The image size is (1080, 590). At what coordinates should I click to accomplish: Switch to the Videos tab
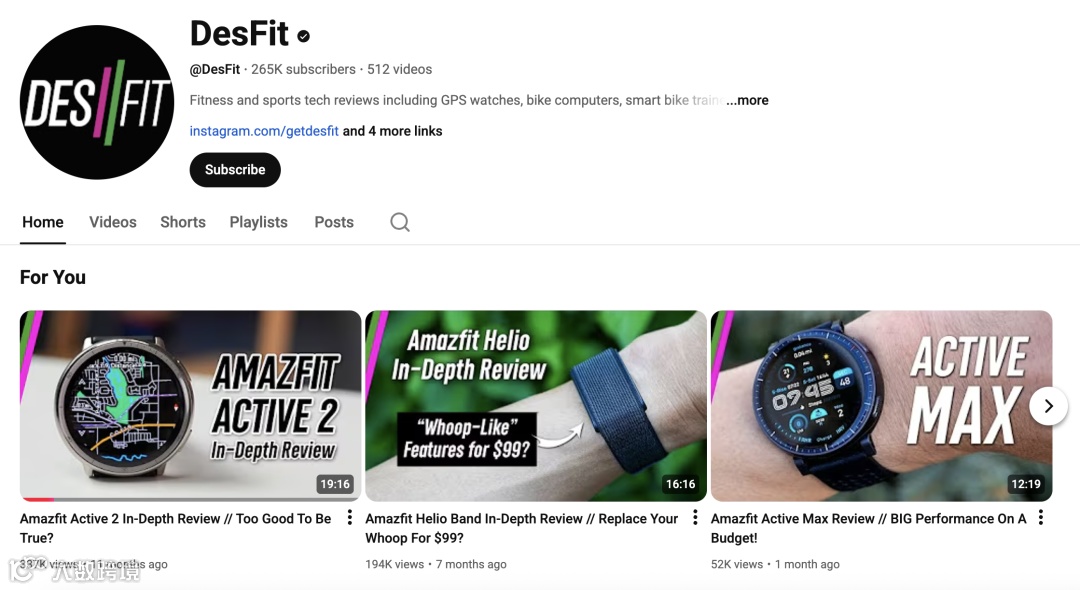click(x=113, y=222)
